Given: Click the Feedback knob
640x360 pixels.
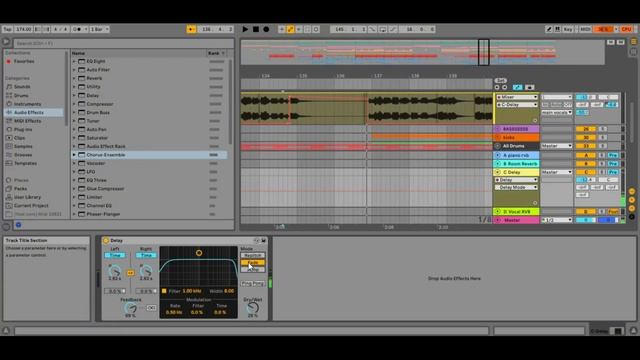Looking at the screenshot, I should point(131,308).
